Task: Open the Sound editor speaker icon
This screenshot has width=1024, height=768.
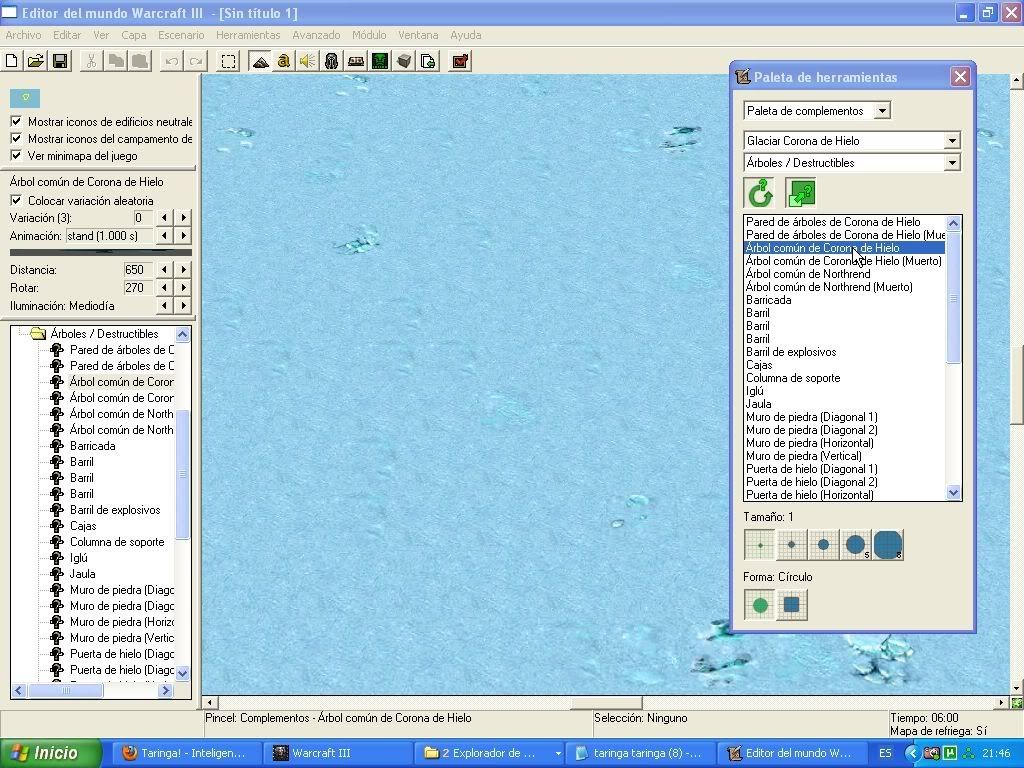Action: click(x=308, y=61)
